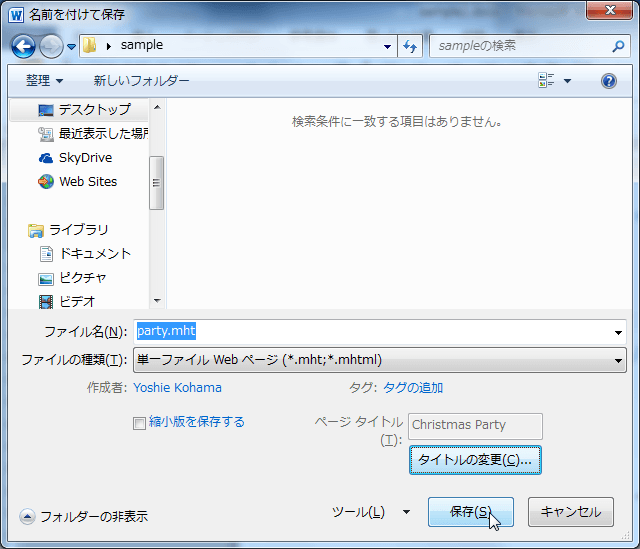Click the navigation pane scroll down arrow
640x549 pixels.
(x=157, y=301)
